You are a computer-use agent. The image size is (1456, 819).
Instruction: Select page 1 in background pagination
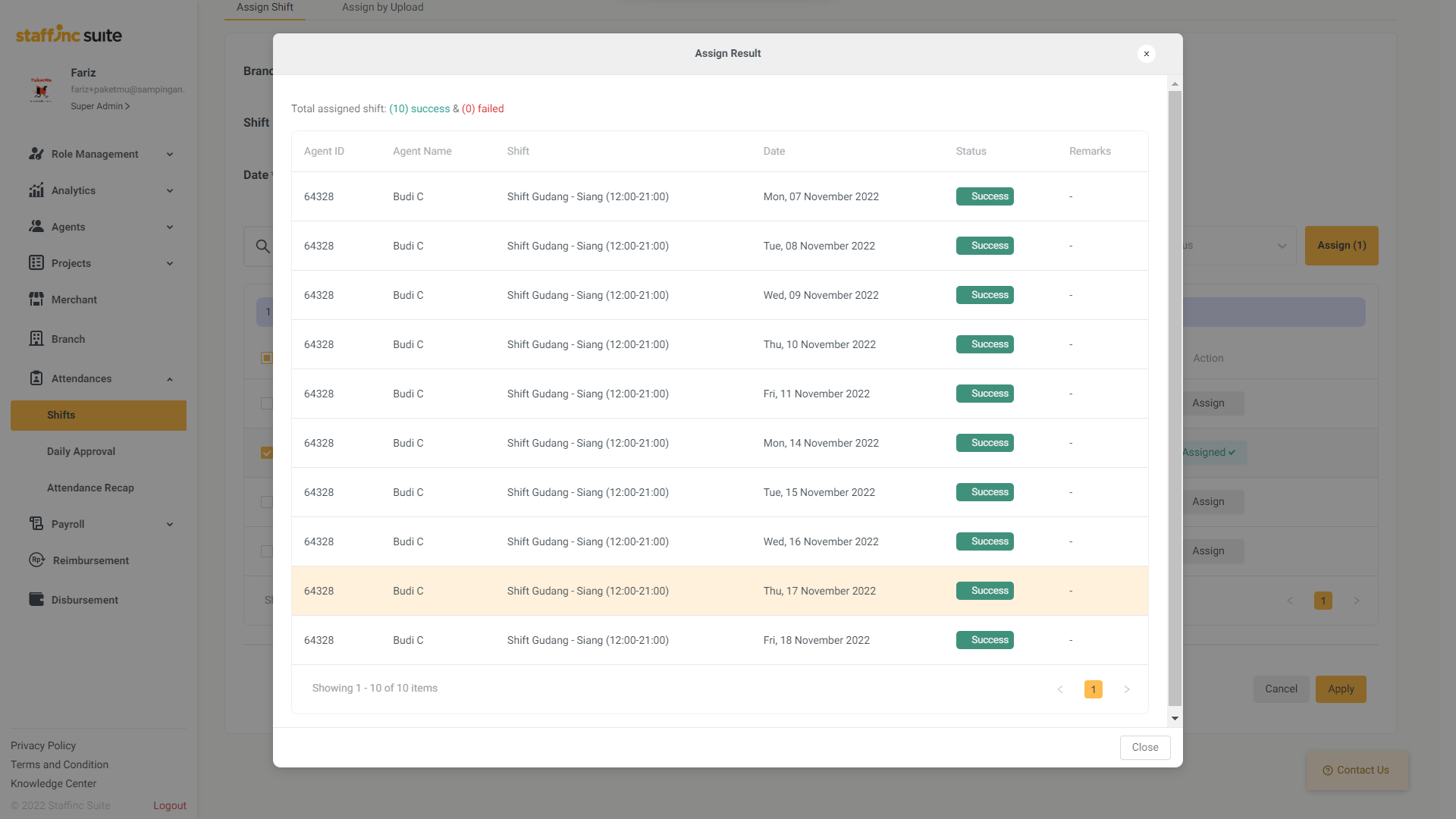[1323, 601]
